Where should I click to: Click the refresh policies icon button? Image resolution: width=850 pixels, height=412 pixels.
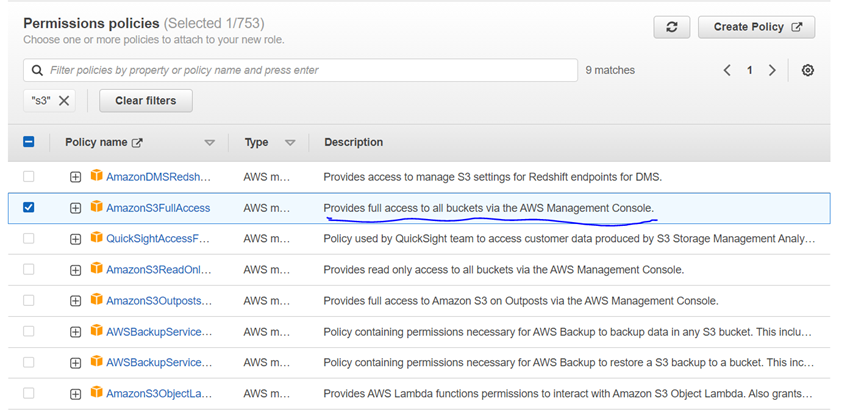coord(671,28)
